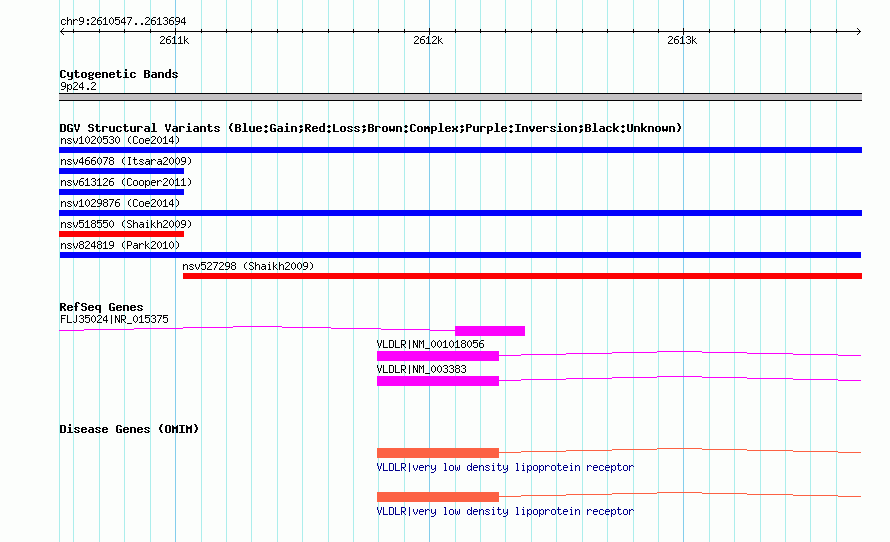Open the upper VLDLR lipoprotein receptor link

[x=505, y=467]
